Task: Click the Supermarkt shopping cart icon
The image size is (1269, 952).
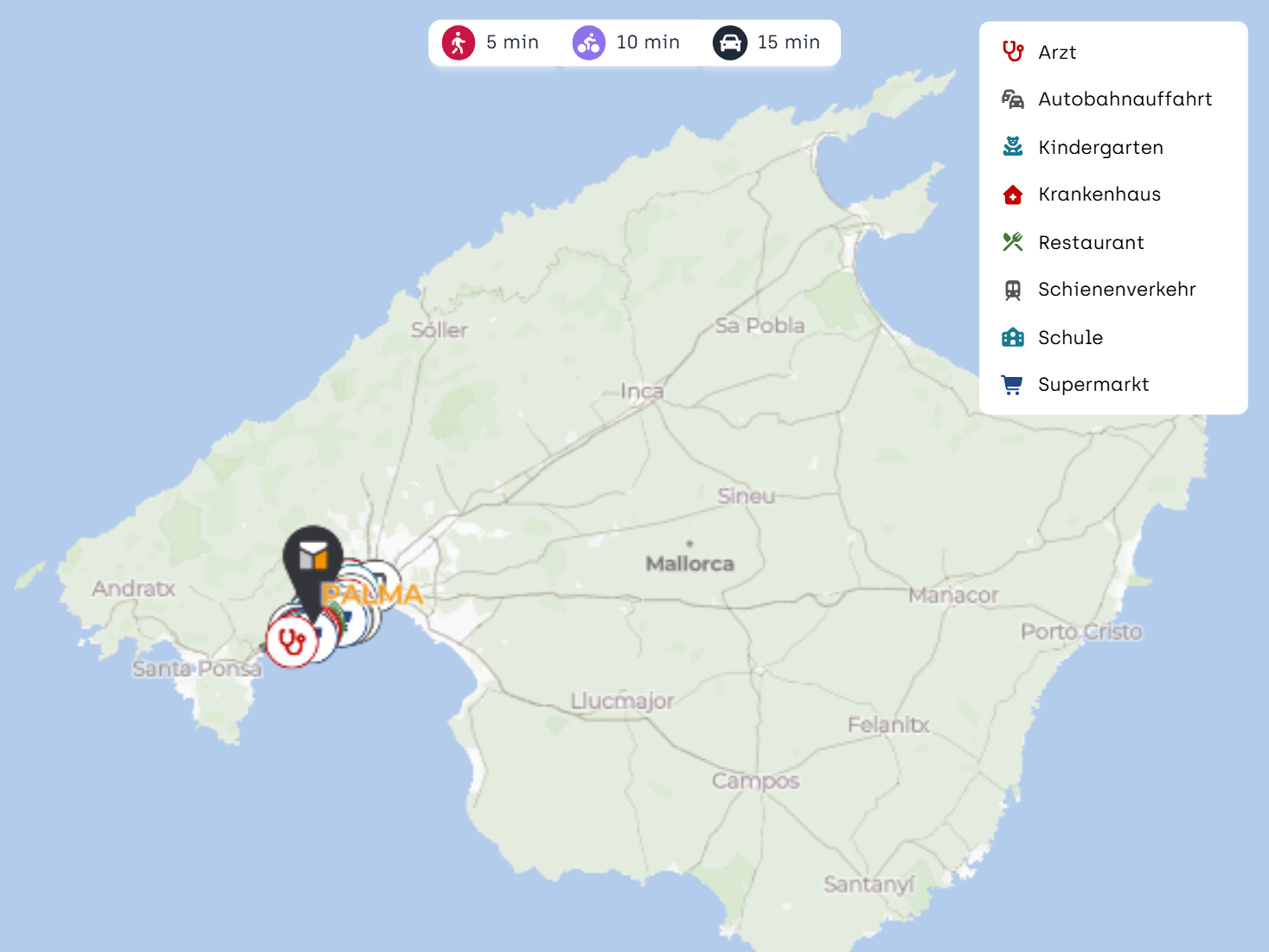Action: [x=1012, y=385]
